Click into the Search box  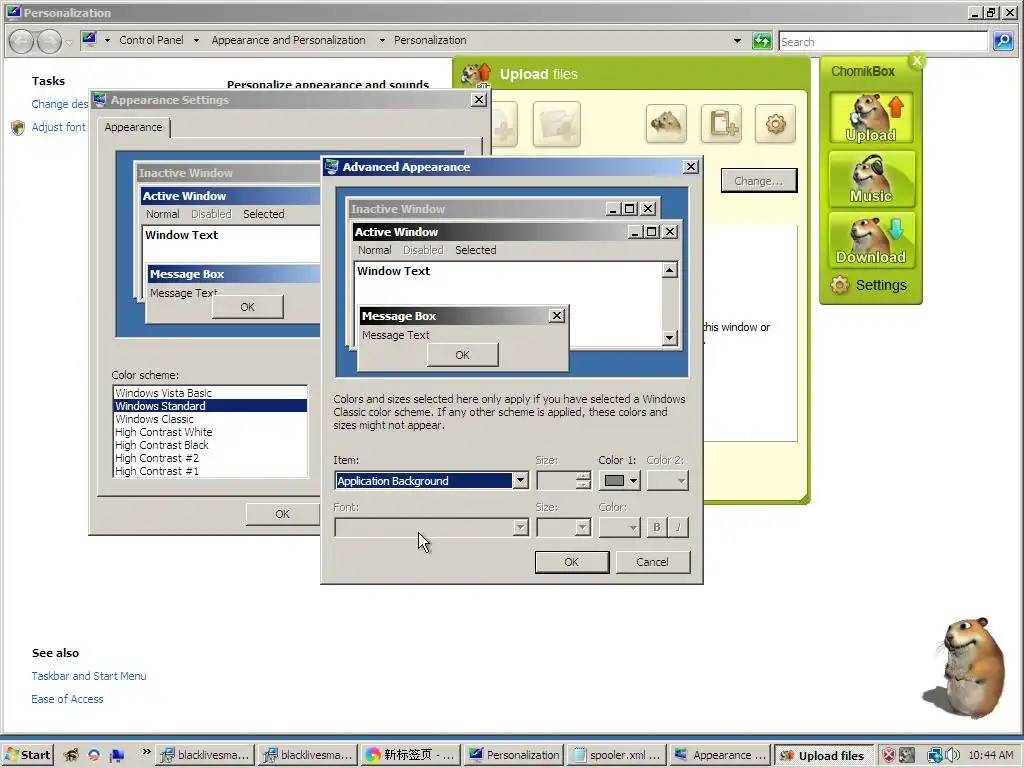[883, 41]
